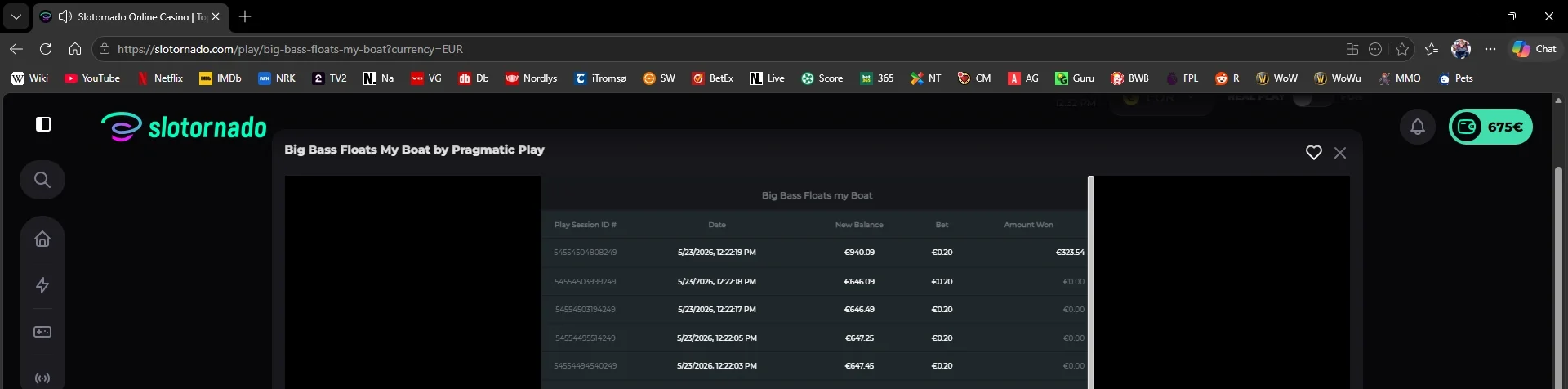1568x389 pixels.
Task: Toggle the Slotornado sidebar panel icon
Action: [x=43, y=124]
